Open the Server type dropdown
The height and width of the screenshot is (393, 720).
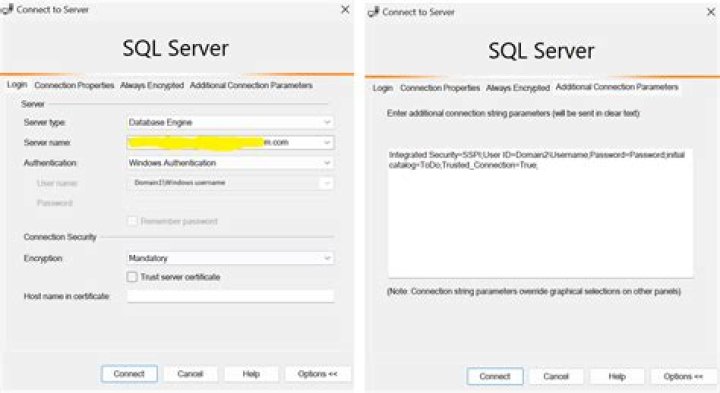click(x=230, y=122)
